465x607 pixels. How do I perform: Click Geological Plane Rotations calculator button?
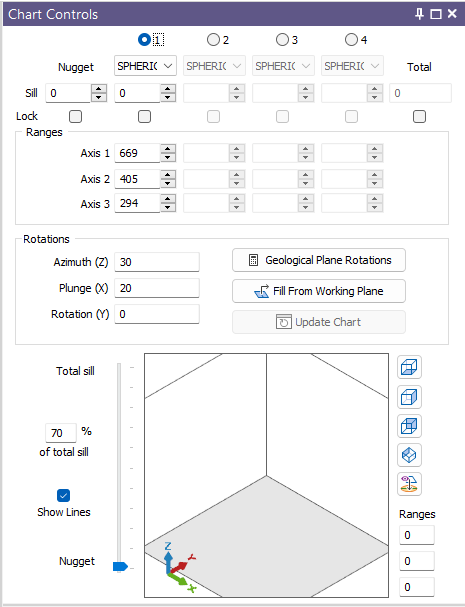319,260
